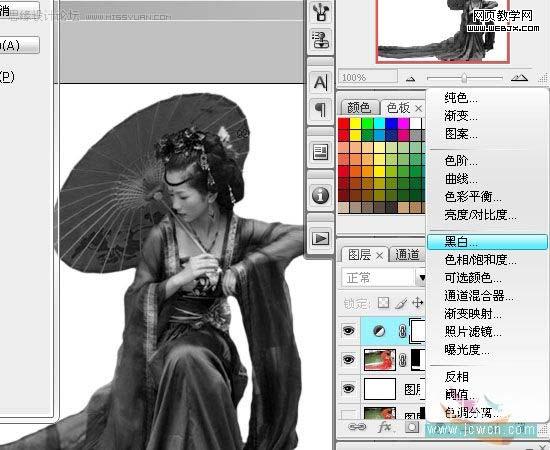Choose 纯色... from the adjustment menu

(461, 98)
